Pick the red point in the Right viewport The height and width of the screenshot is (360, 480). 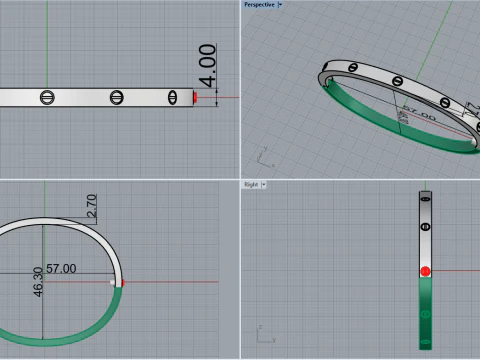(425, 271)
